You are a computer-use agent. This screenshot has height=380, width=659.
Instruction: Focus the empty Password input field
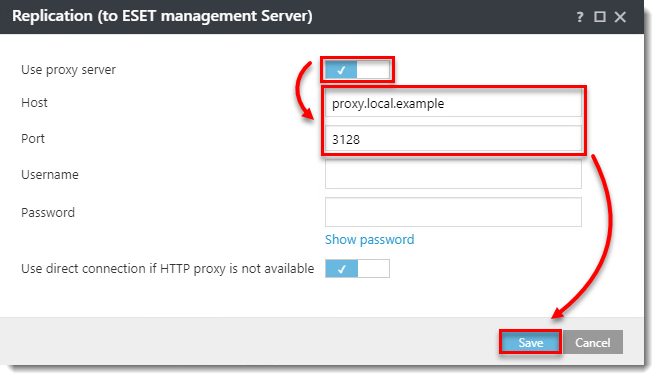tap(453, 212)
